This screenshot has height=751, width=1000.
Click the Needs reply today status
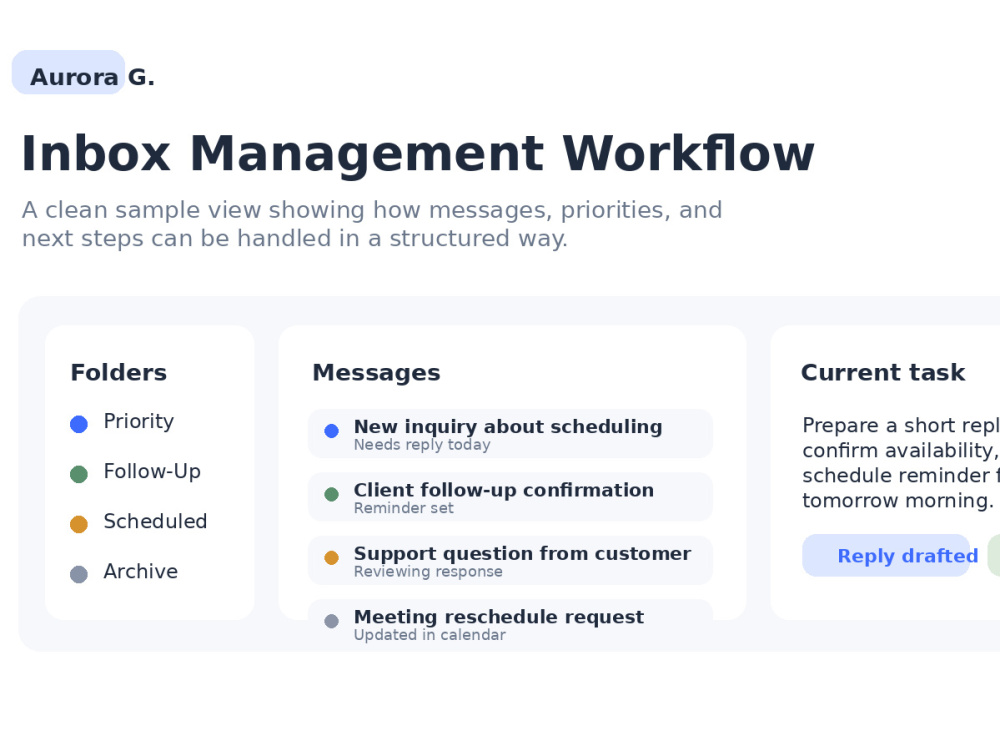pyautogui.click(x=422, y=445)
